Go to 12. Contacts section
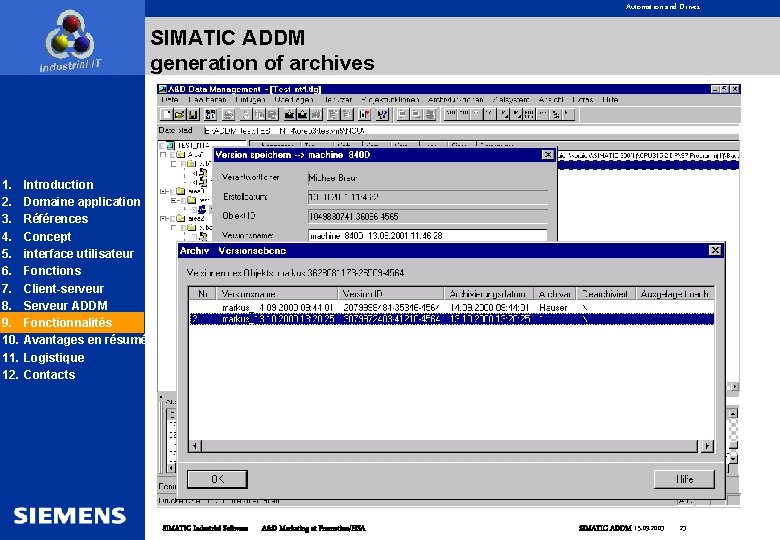Image resolution: width=780 pixels, height=540 pixels. click(x=39, y=375)
